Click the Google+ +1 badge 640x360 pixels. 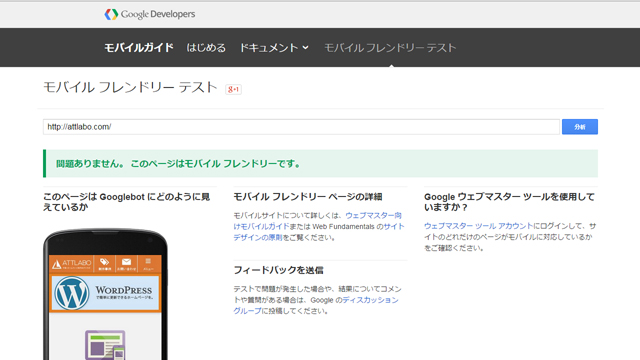[x=233, y=89]
